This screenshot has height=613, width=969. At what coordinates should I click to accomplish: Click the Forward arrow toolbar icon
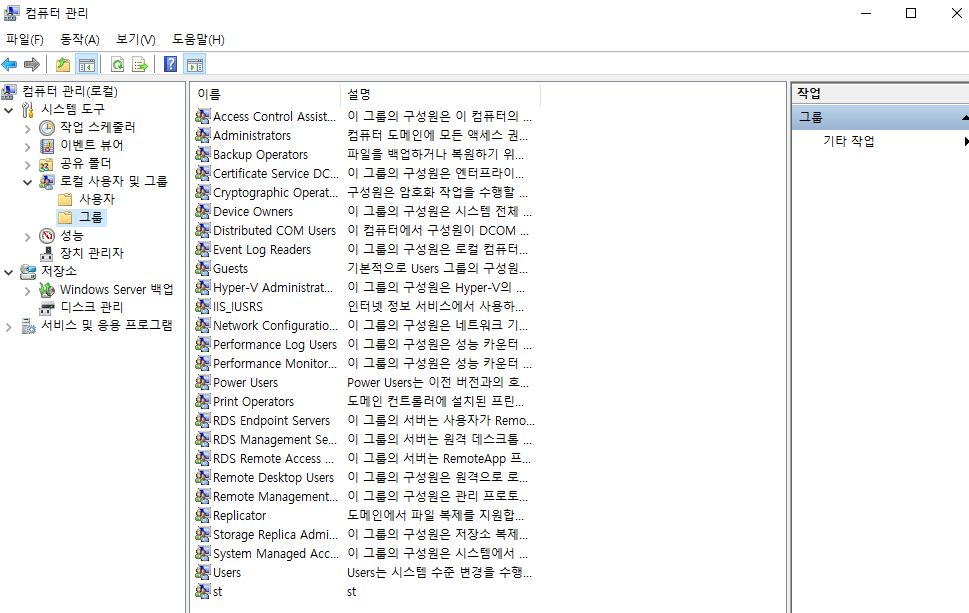point(32,64)
